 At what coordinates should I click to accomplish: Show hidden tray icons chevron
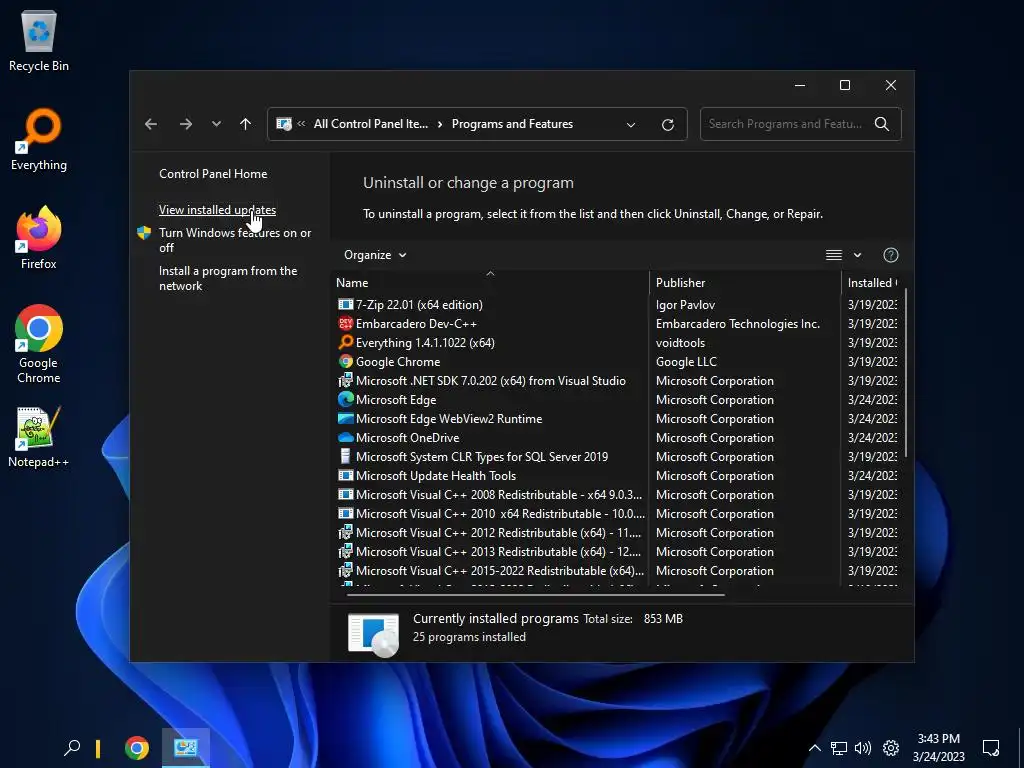point(814,748)
